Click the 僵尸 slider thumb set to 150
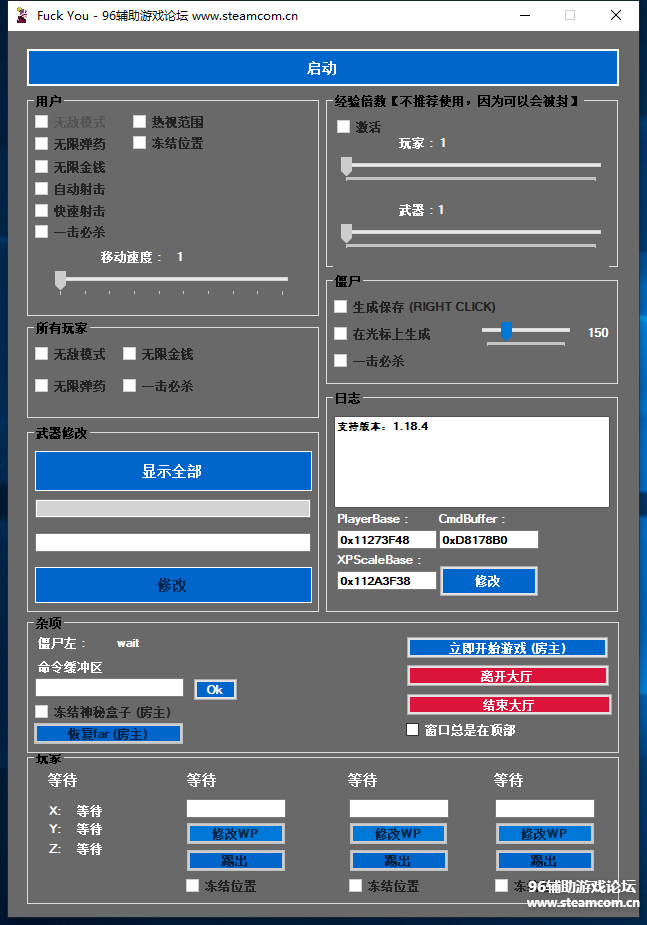 pyautogui.click(x=507, y=331)
